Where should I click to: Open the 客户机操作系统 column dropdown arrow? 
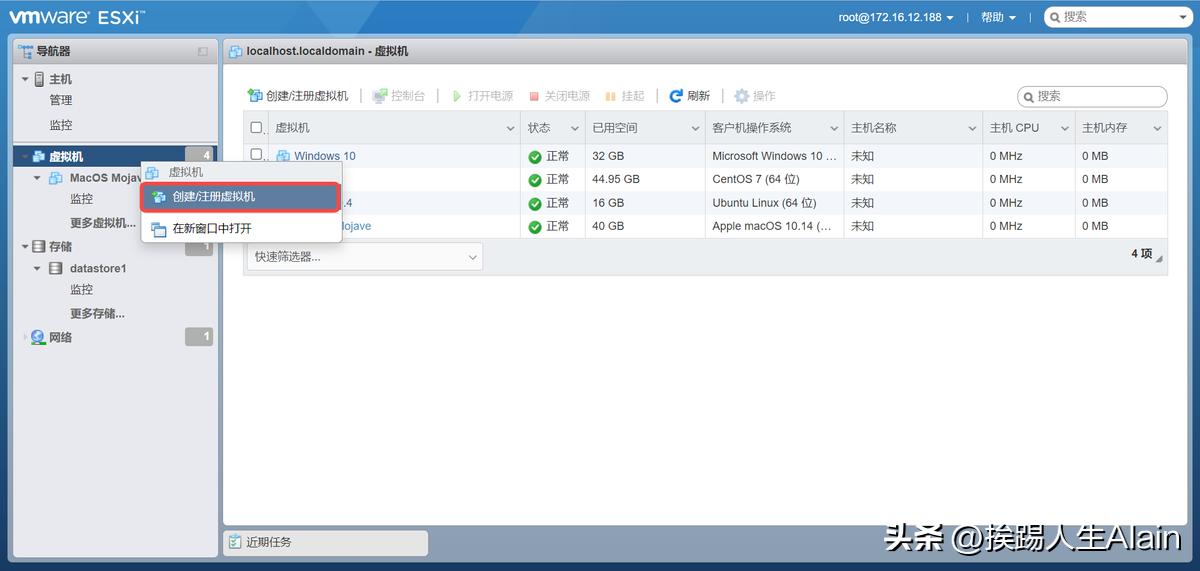(833, 129)
